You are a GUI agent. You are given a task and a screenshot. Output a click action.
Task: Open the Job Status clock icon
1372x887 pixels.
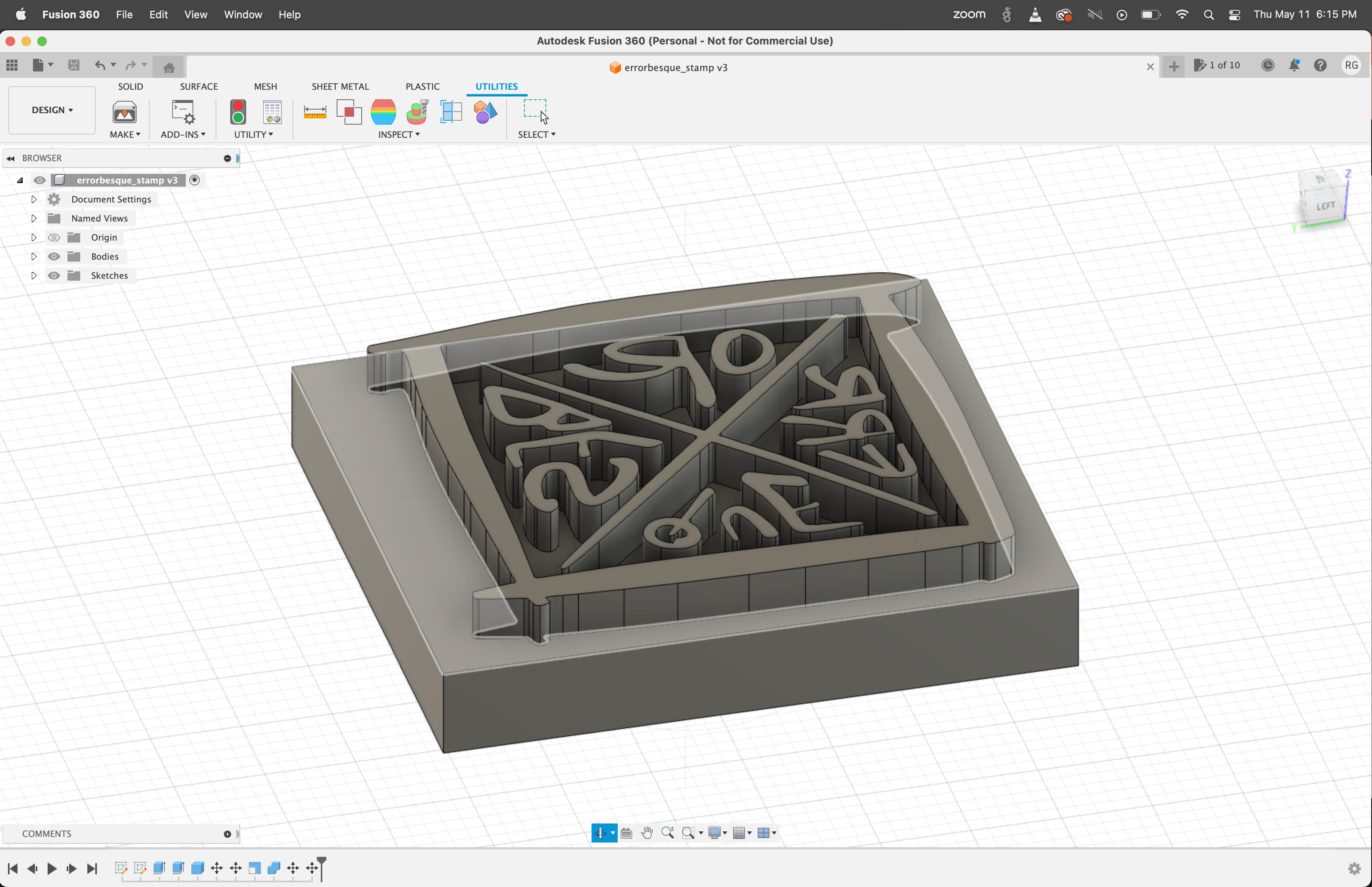tap(1267, 65)
